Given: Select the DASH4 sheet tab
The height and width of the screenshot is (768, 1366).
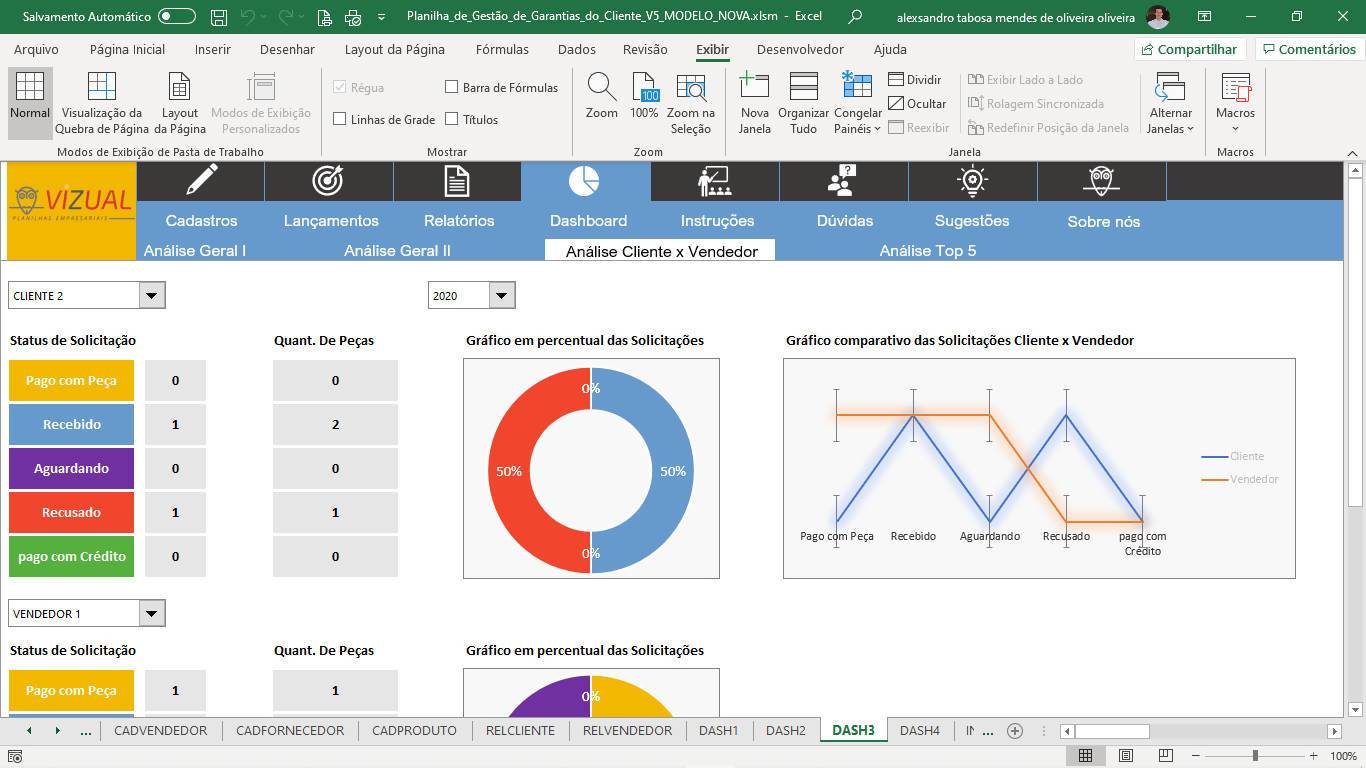Looking at the screenshot, I should point(919,731).
